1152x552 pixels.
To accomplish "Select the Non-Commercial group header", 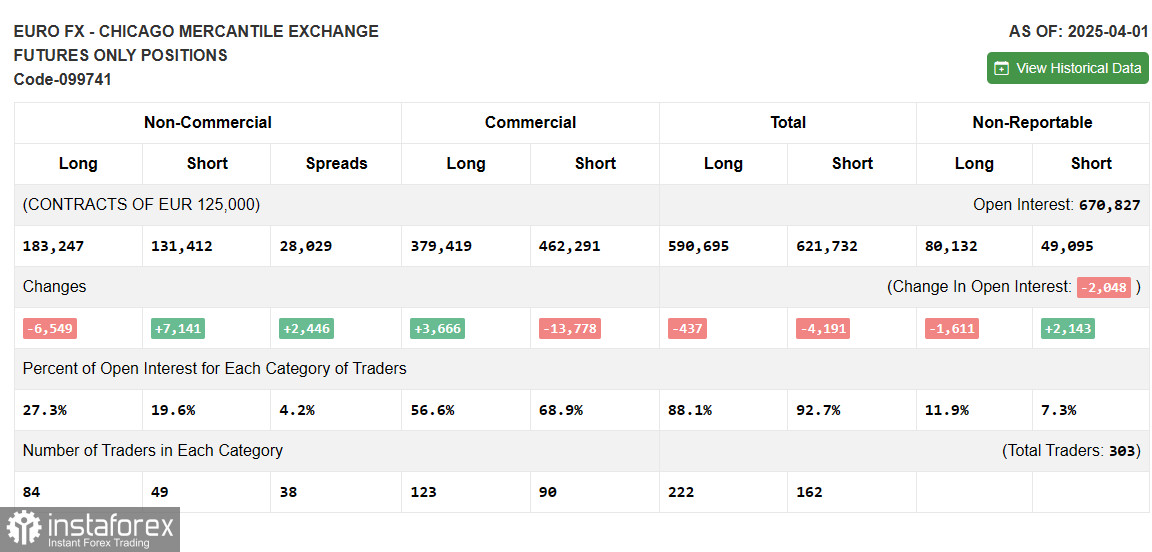I will (207, 123).
